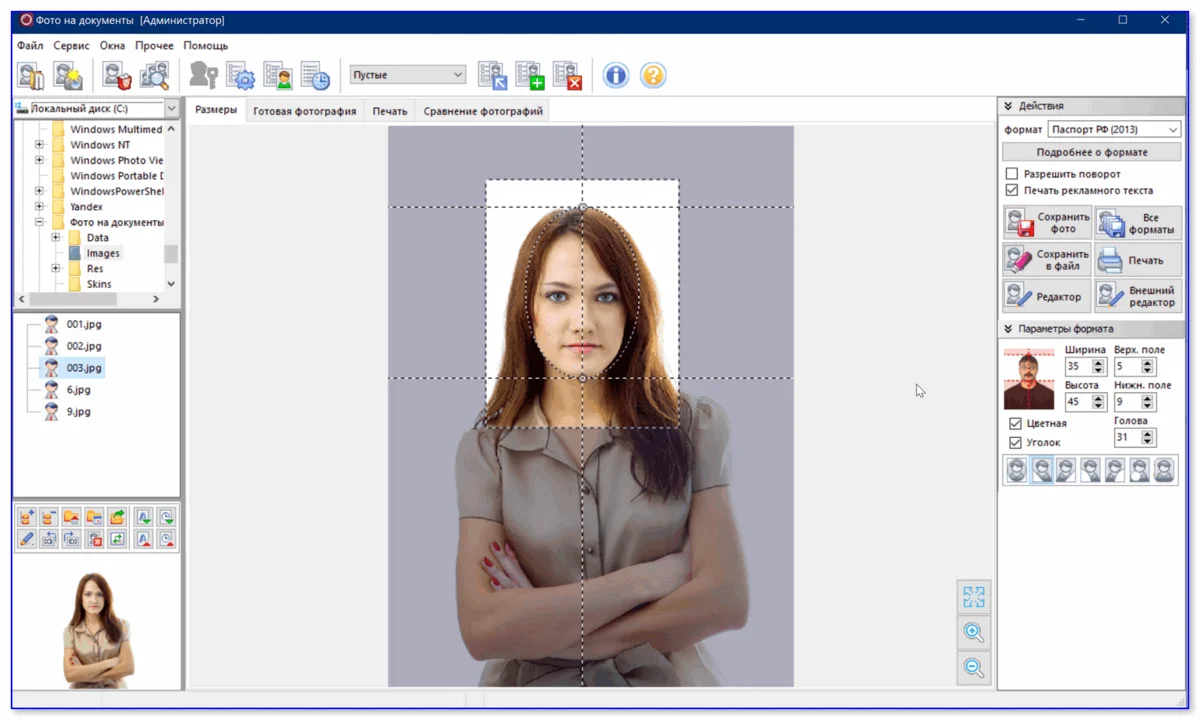1200x720 pixels.
Task: Select the last head pose preset icon
Action: [1164, 470]
